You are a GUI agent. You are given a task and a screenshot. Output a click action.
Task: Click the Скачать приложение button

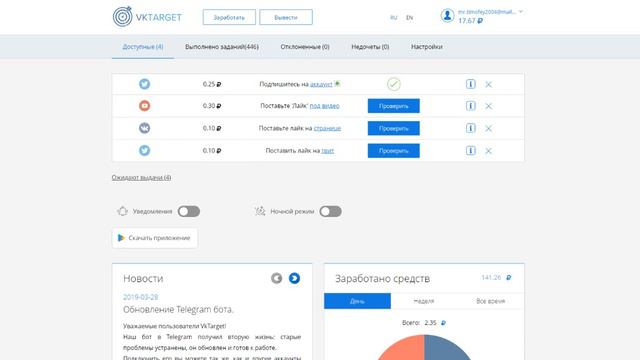[155, 238]
